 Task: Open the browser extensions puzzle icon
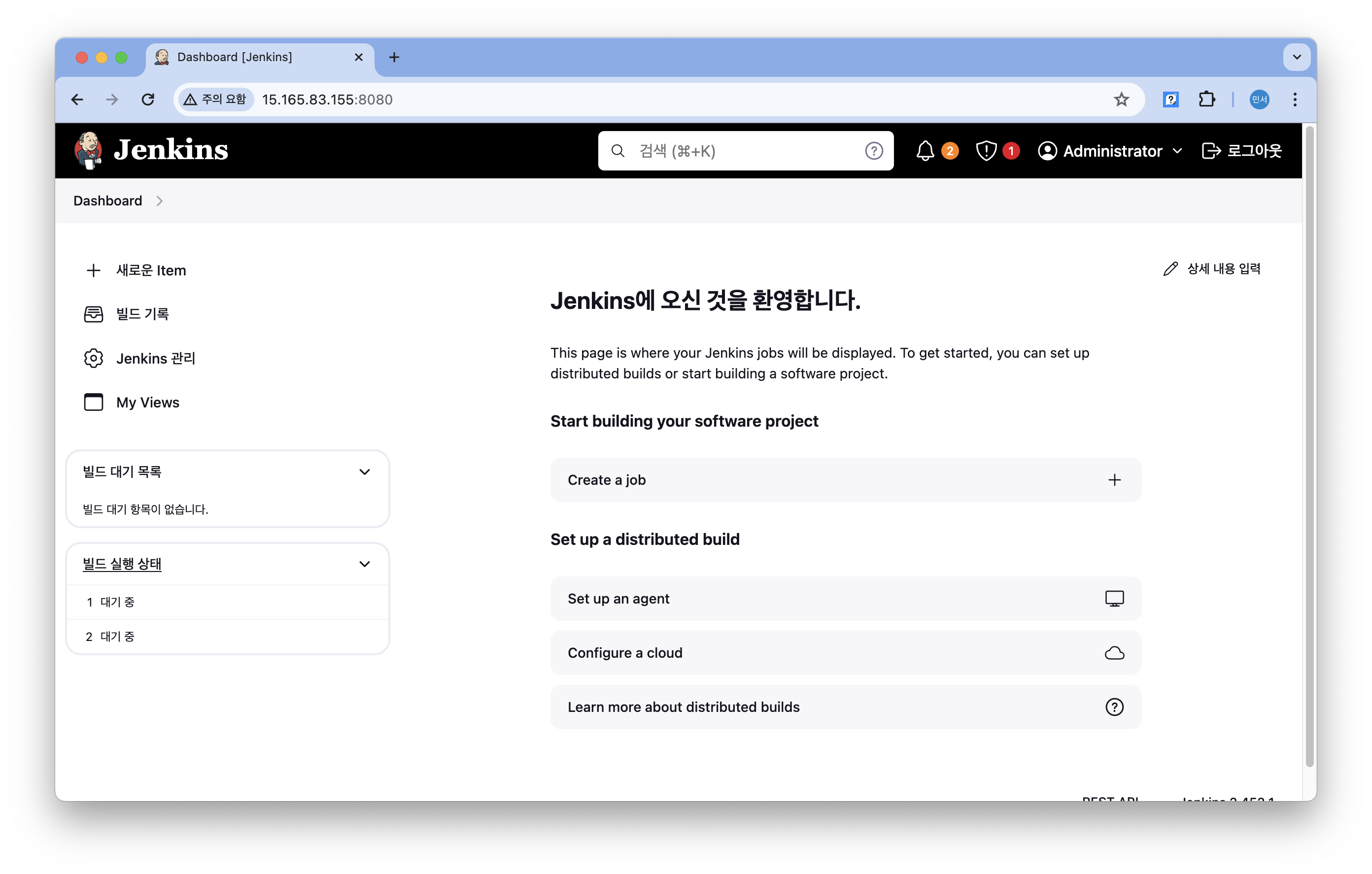coord(1206,100)
